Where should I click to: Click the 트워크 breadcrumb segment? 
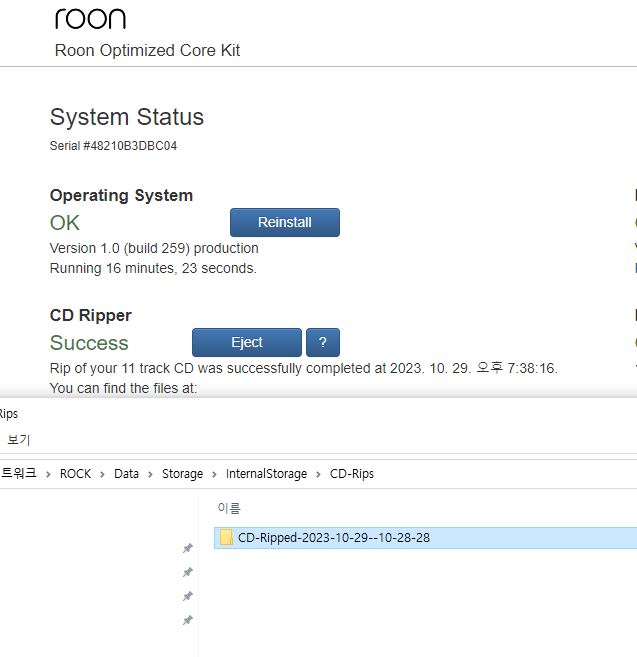click(x=18, y=473)
